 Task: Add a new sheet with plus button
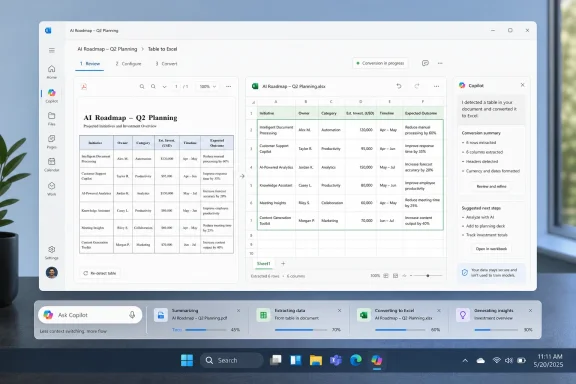283,263
